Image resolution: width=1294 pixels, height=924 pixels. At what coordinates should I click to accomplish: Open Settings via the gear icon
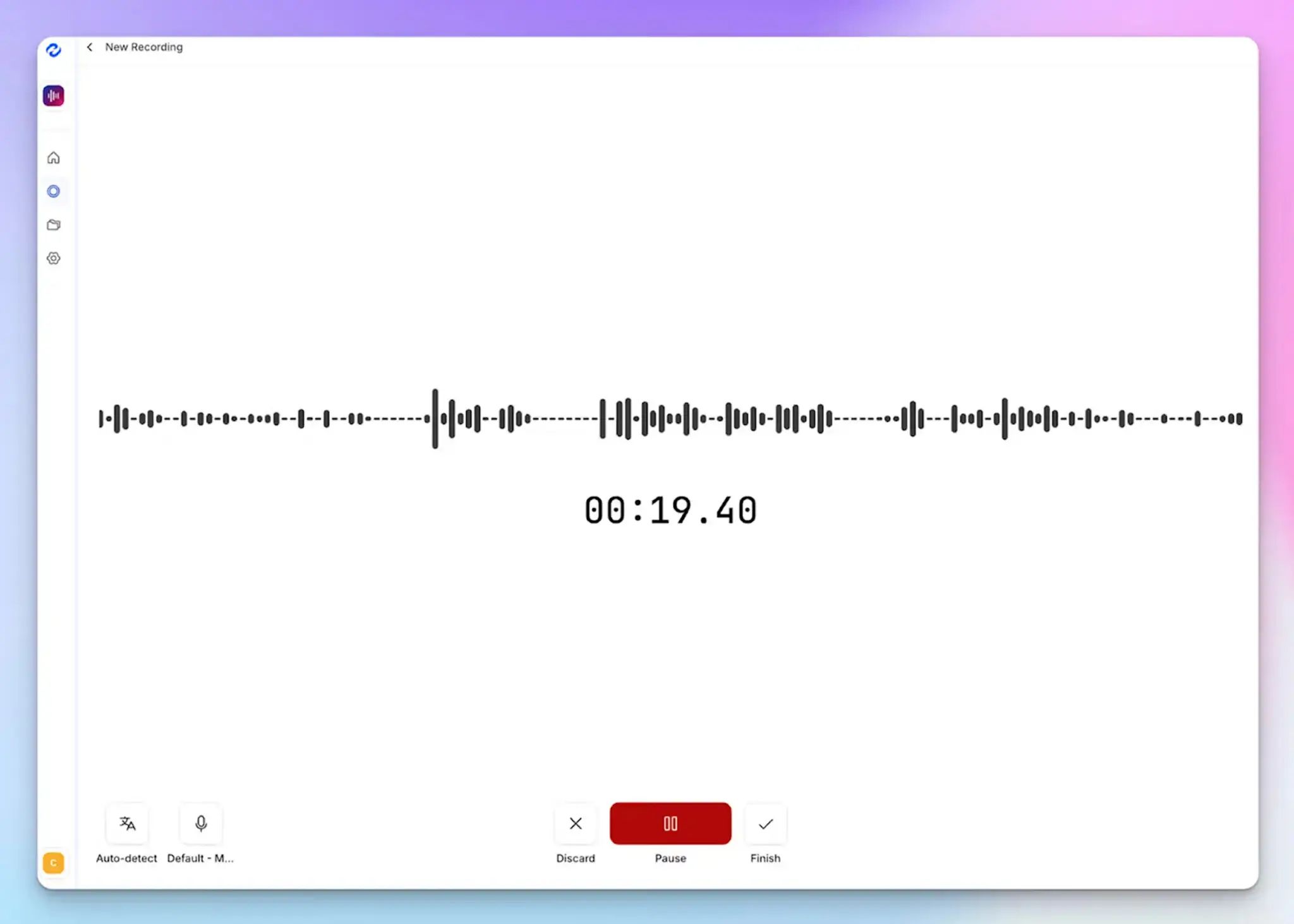tap(54, 258)
